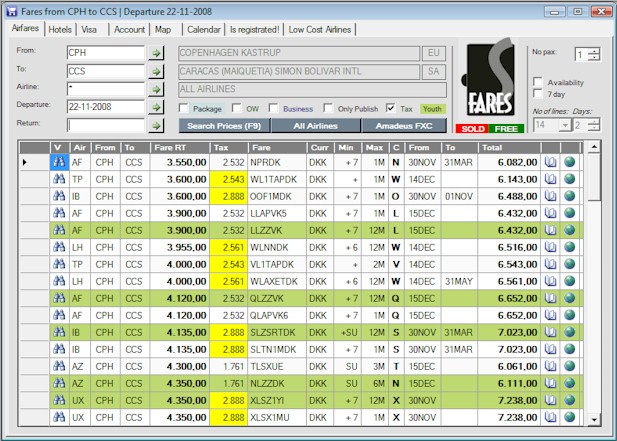Click the To airport code field
Image resolution: width=617 pixels, height=441 pixels.
(x=105, y=71)
